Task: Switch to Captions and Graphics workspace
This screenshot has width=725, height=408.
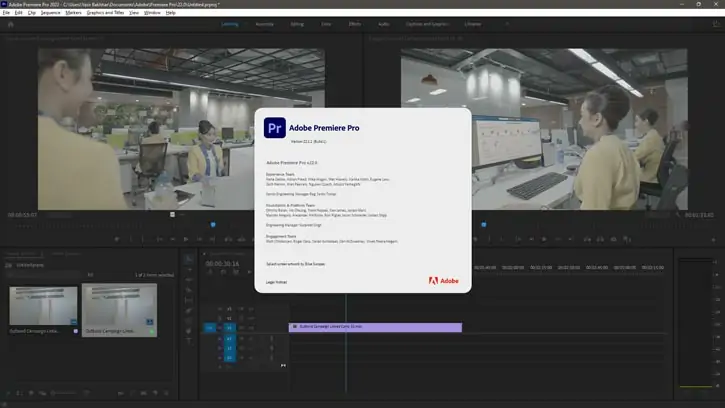Action: [x=428, y=24]
